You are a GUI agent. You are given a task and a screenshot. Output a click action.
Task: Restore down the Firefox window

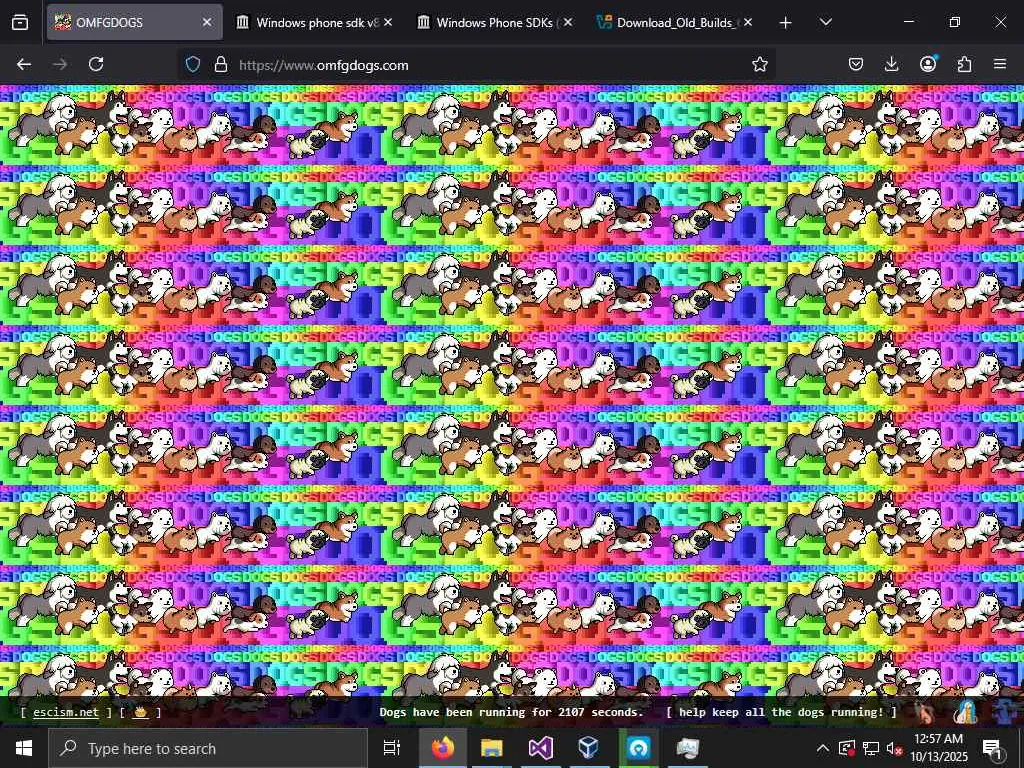[954, 22]
